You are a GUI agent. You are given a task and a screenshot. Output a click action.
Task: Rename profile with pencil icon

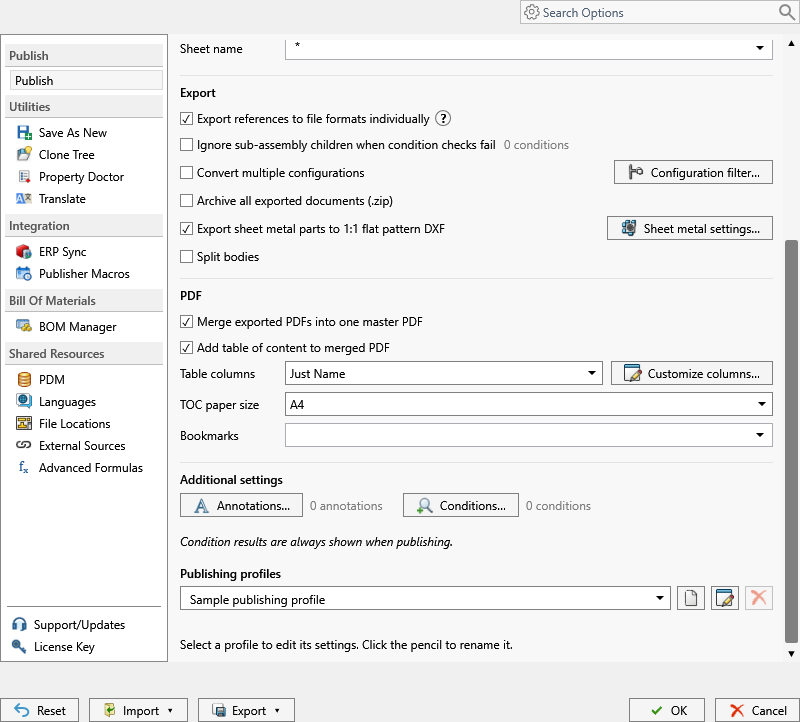click(x=724, y=598)
